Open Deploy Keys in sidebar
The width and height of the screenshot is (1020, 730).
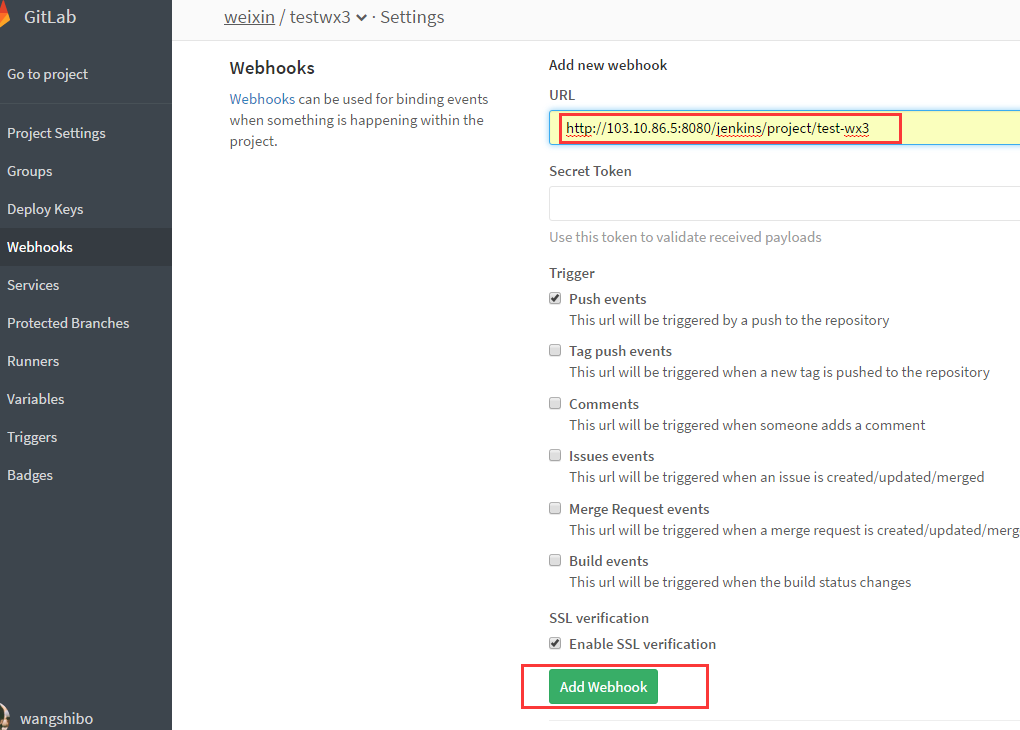coord(45,209)
